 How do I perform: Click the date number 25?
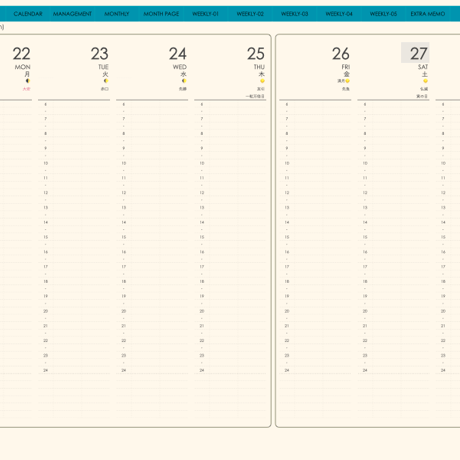(x=256, y=54)
